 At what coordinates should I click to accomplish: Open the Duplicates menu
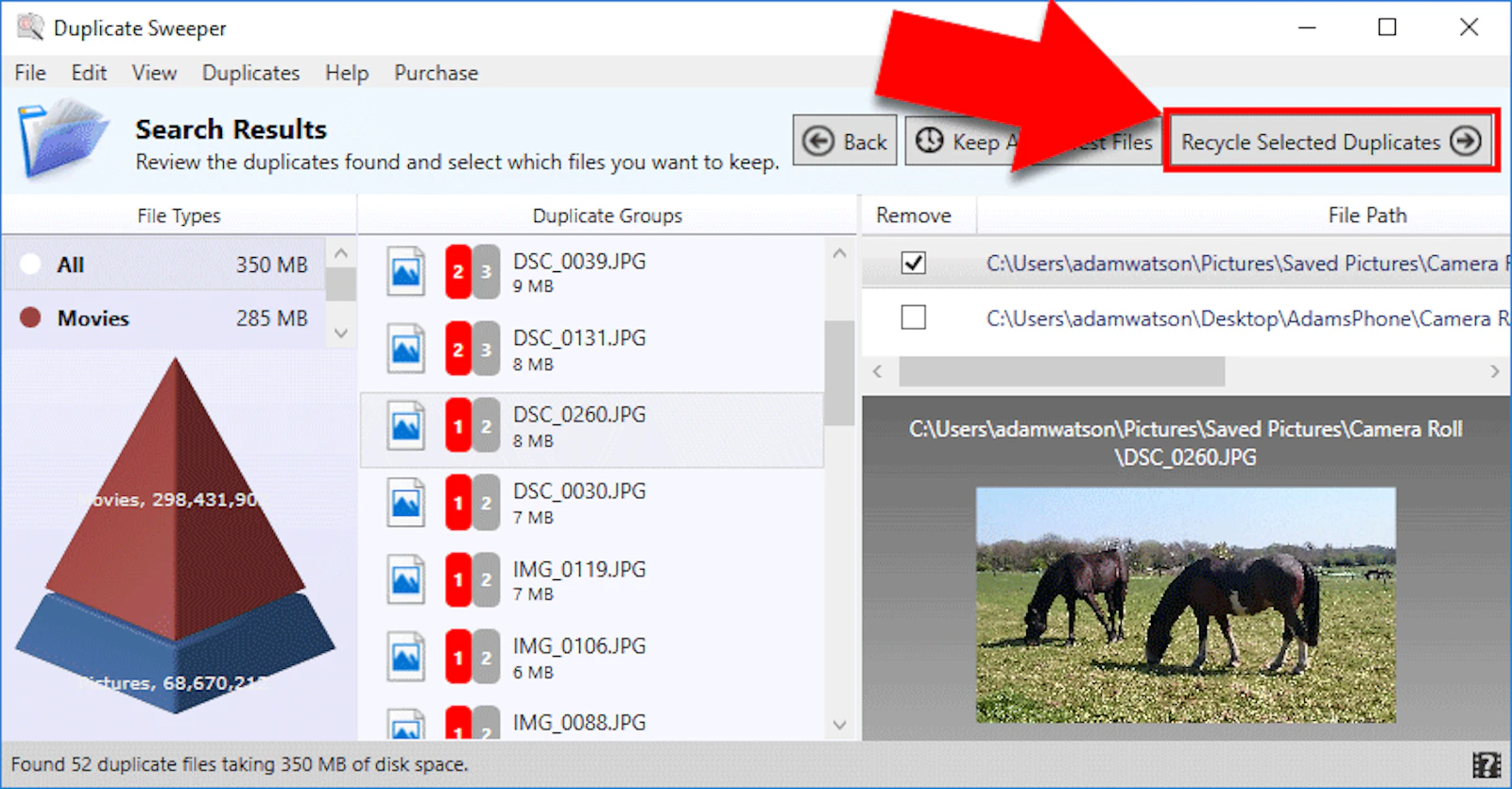click(250, 73)
